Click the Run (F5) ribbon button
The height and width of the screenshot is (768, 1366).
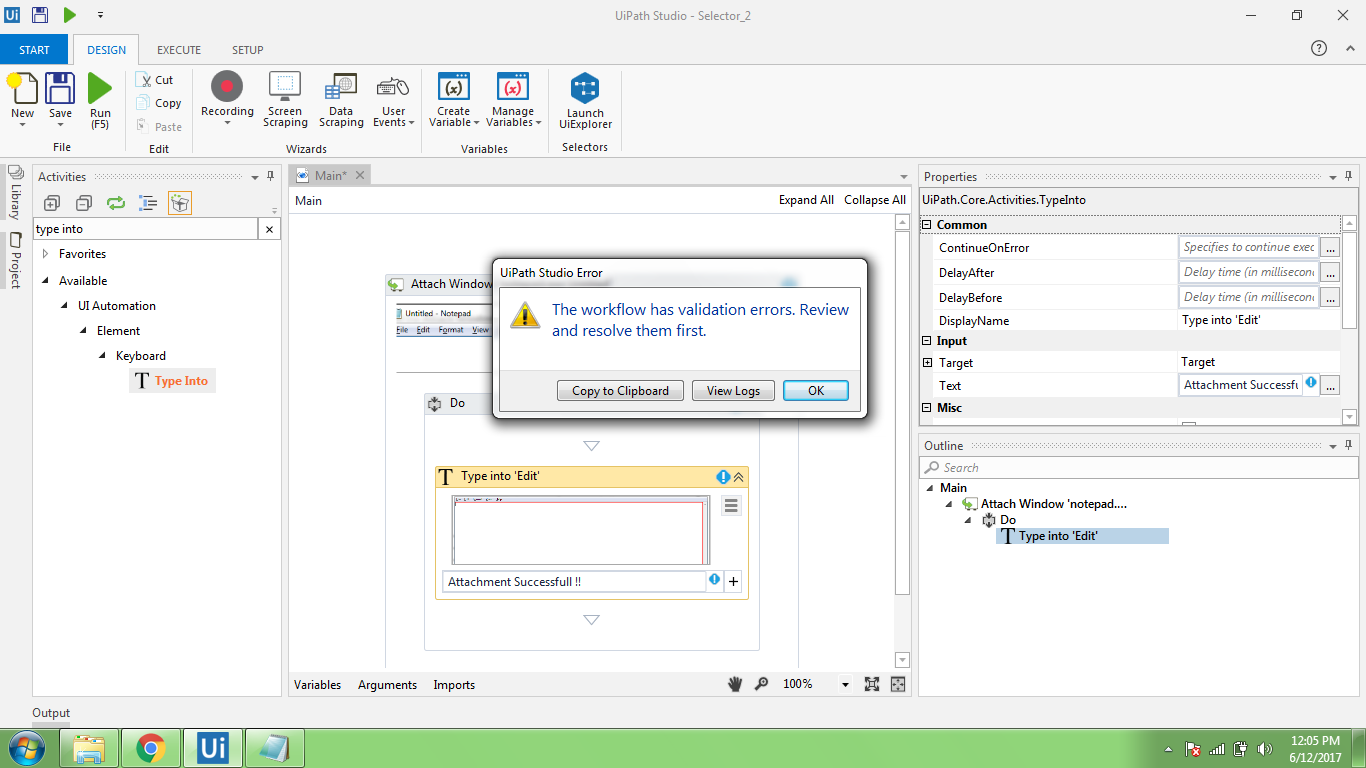coord(100,101)
